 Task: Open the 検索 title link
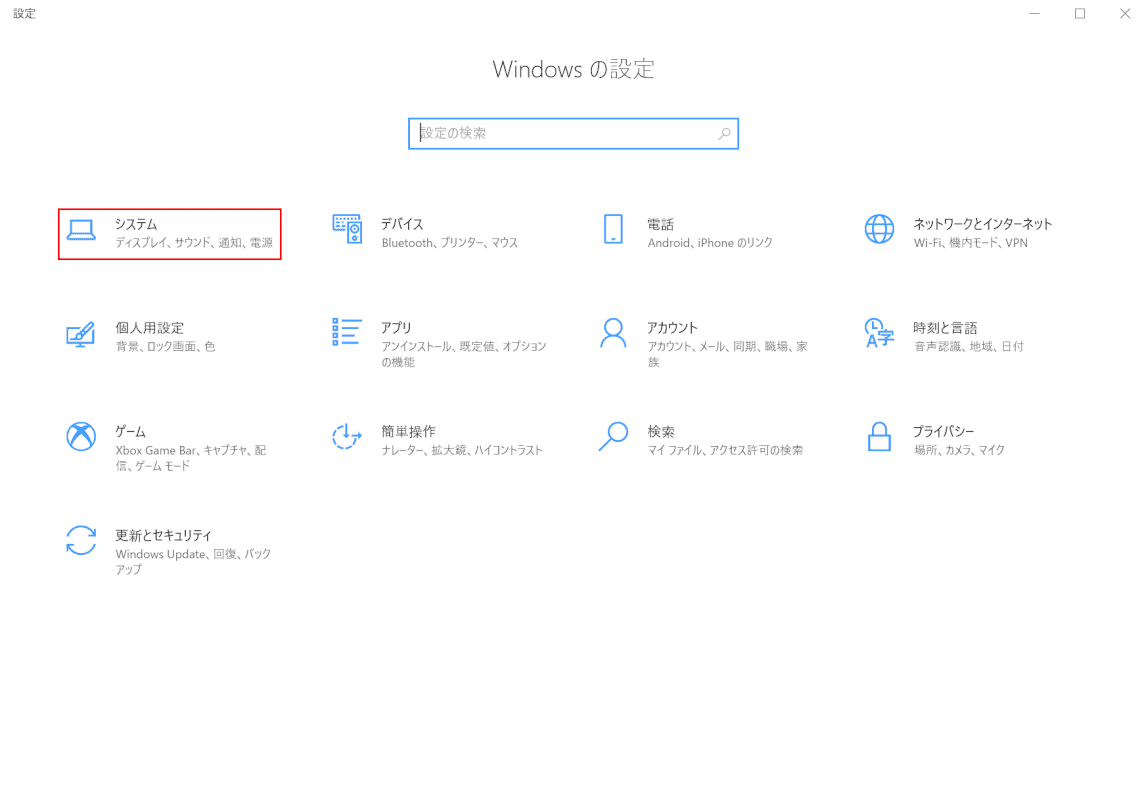661,431
